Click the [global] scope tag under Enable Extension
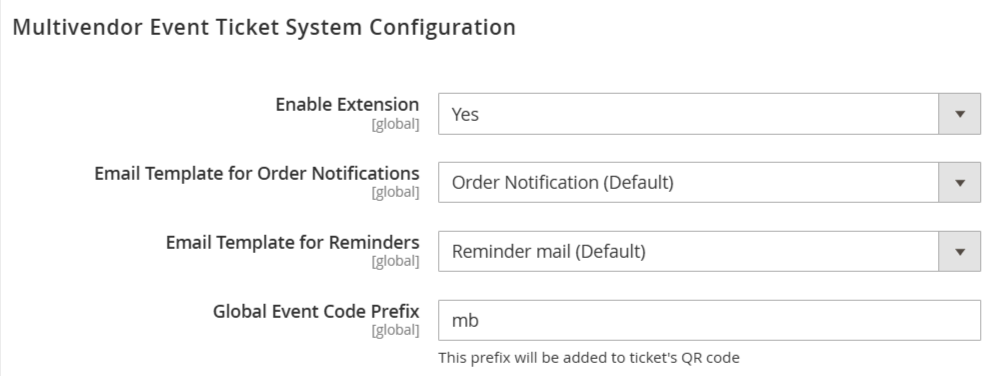The height and width of the screenshot is (376, 1001). click(x=396, y=124)
